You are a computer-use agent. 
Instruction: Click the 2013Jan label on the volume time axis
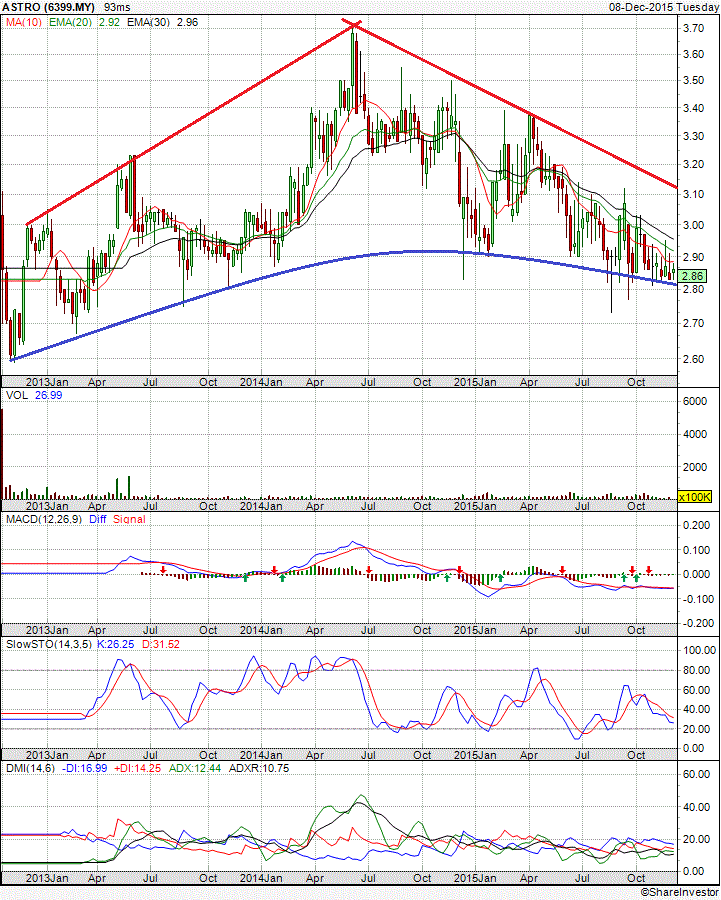[47, 506]
